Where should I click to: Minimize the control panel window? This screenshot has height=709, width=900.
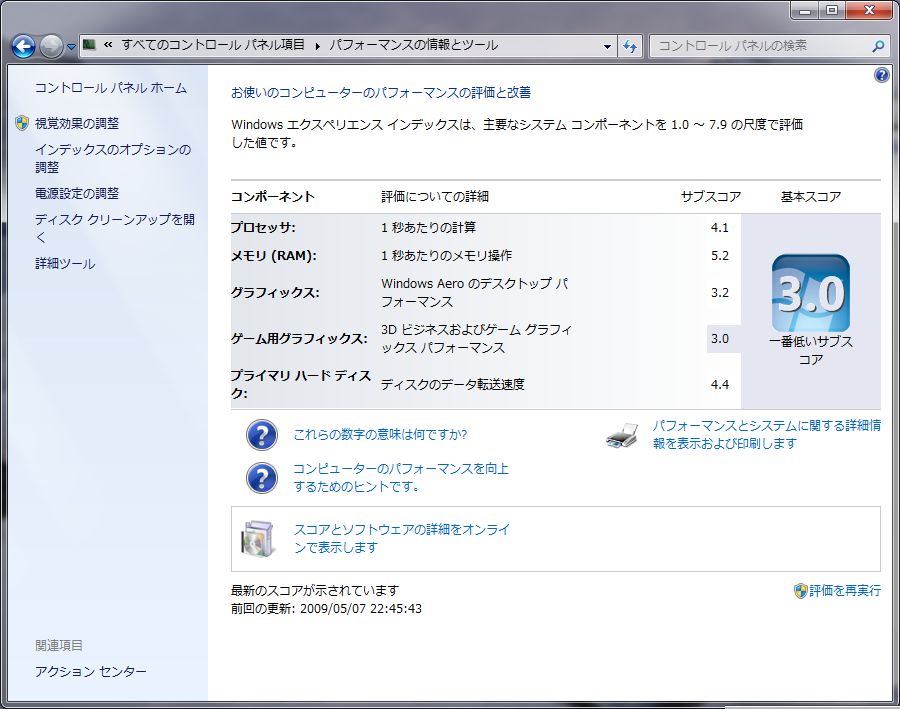pyautogui.click(x=805, y=11)
